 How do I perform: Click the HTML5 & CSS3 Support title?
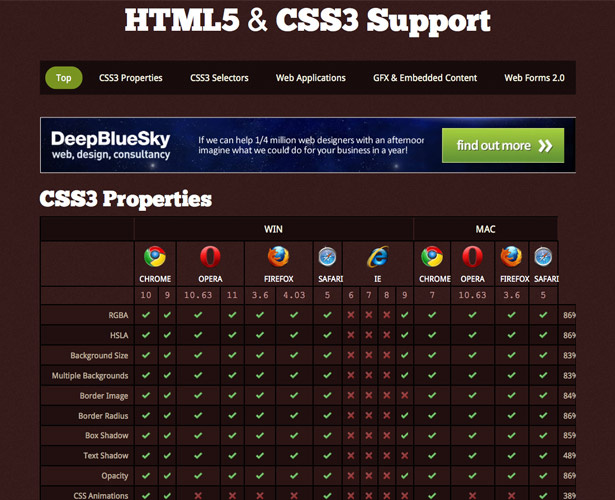pos(308,20)
